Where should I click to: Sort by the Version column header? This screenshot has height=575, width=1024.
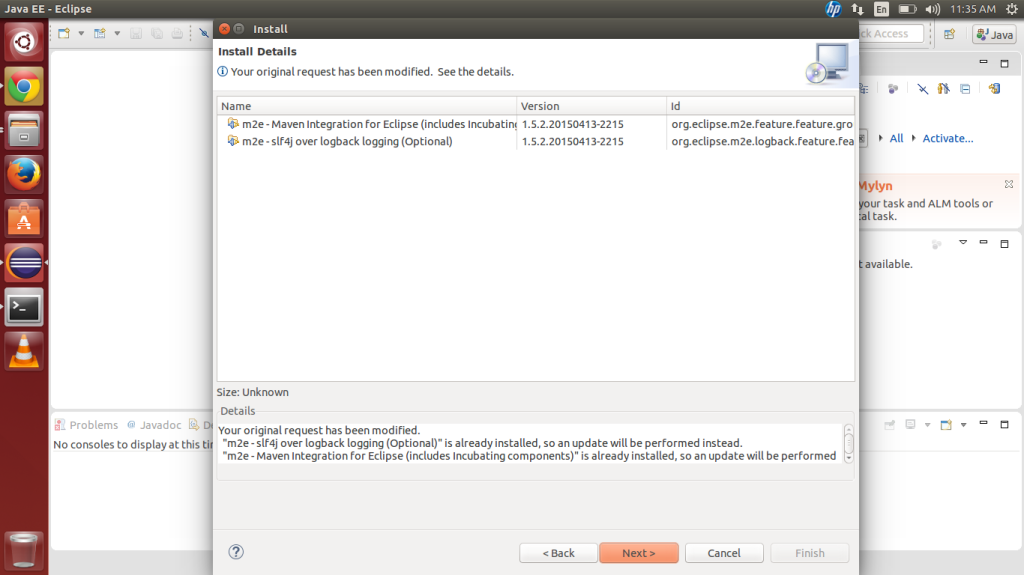[592, 106]
